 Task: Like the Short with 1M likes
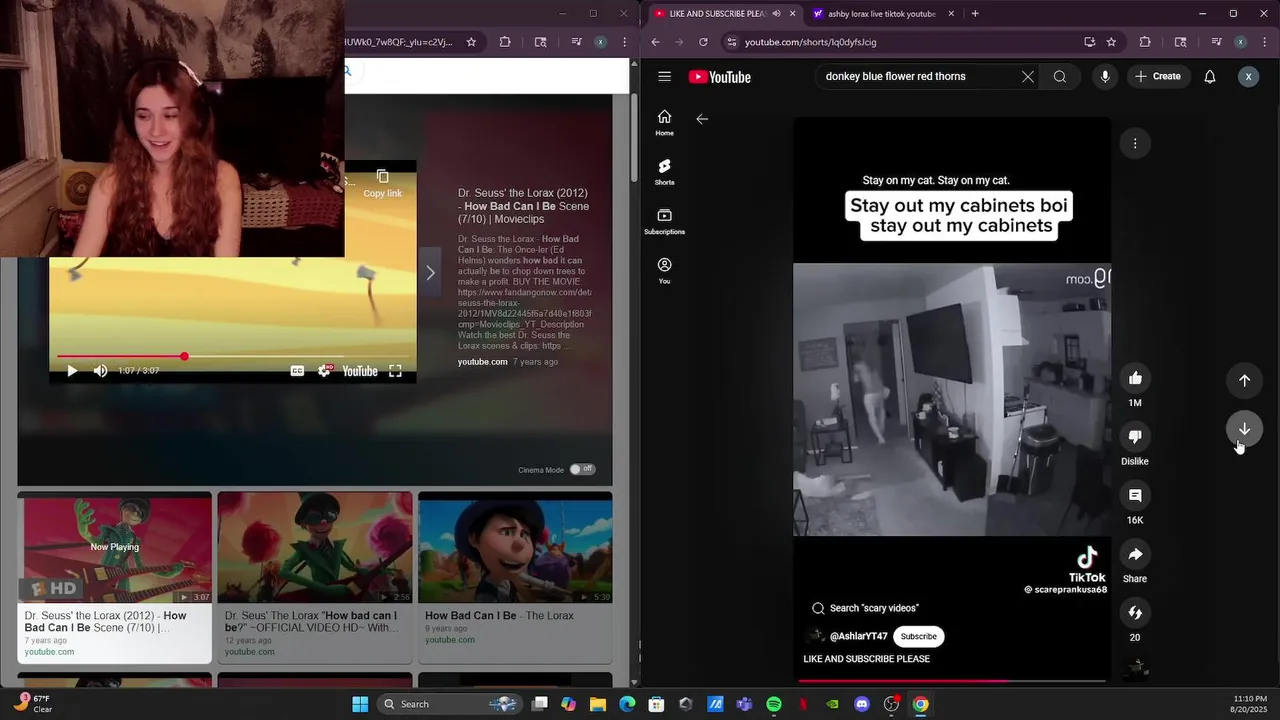[1135, 378]
